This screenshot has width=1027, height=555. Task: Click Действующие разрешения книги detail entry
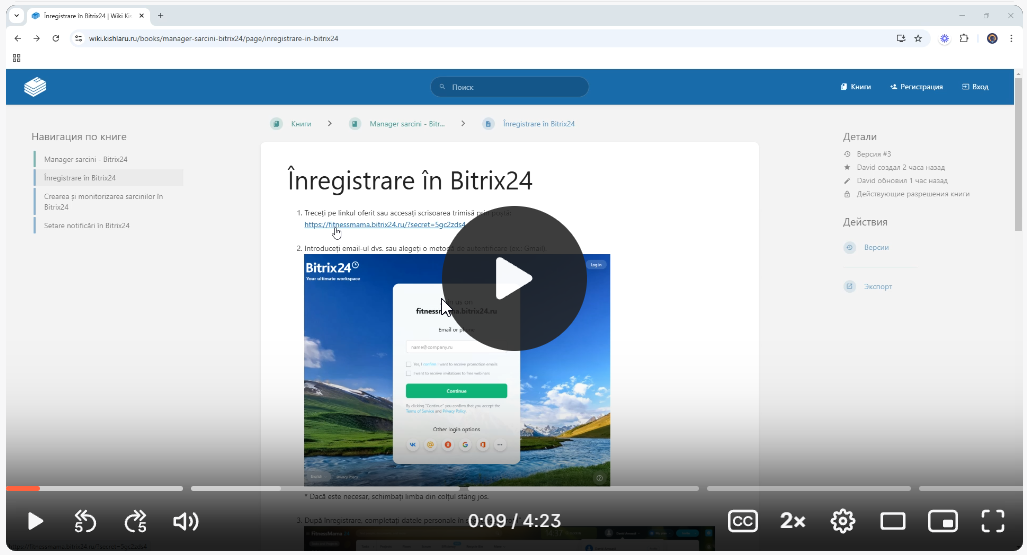click(906, 194)
